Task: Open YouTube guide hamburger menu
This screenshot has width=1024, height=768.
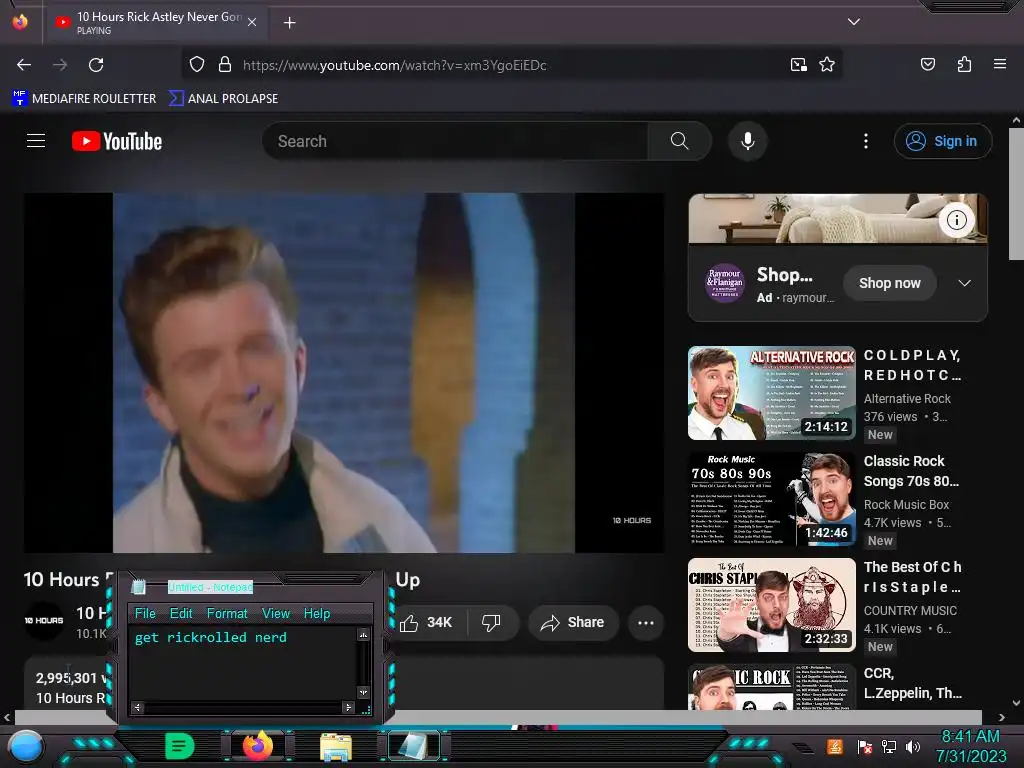Action: 36,141
